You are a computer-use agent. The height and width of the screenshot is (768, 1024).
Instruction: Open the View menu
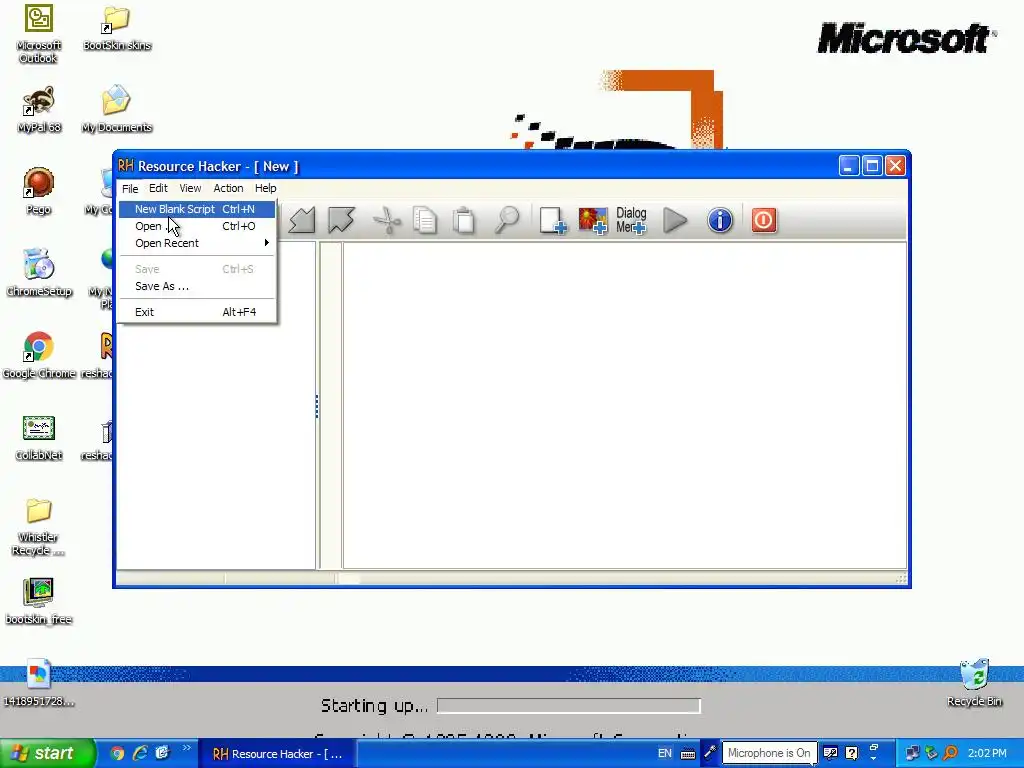pos(190,188)
